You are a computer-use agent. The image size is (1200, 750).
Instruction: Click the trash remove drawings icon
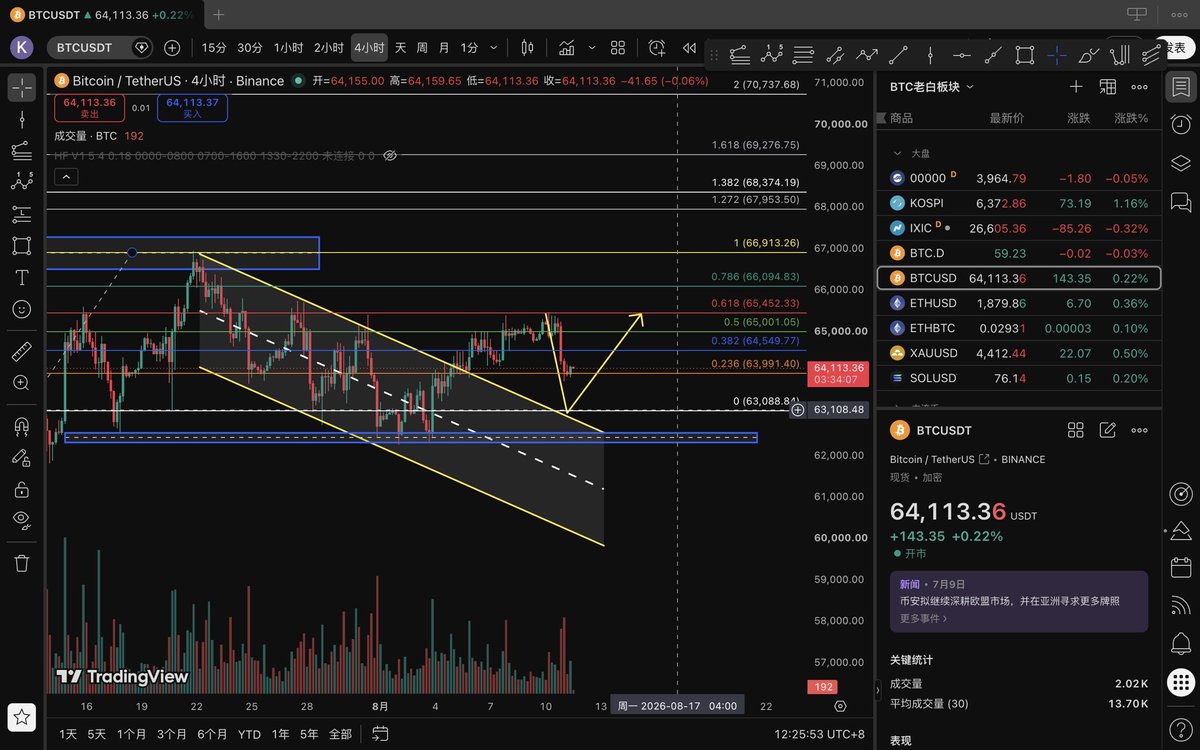[x=22, y=563]
